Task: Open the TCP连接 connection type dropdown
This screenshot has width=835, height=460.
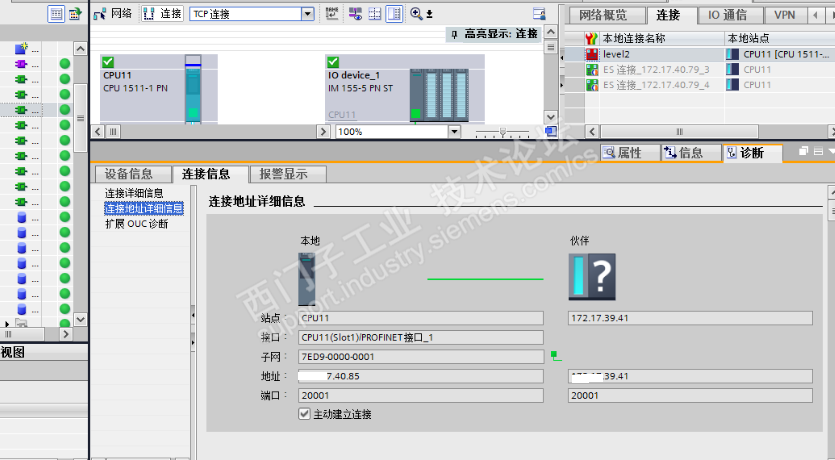Action: (307, 14)
